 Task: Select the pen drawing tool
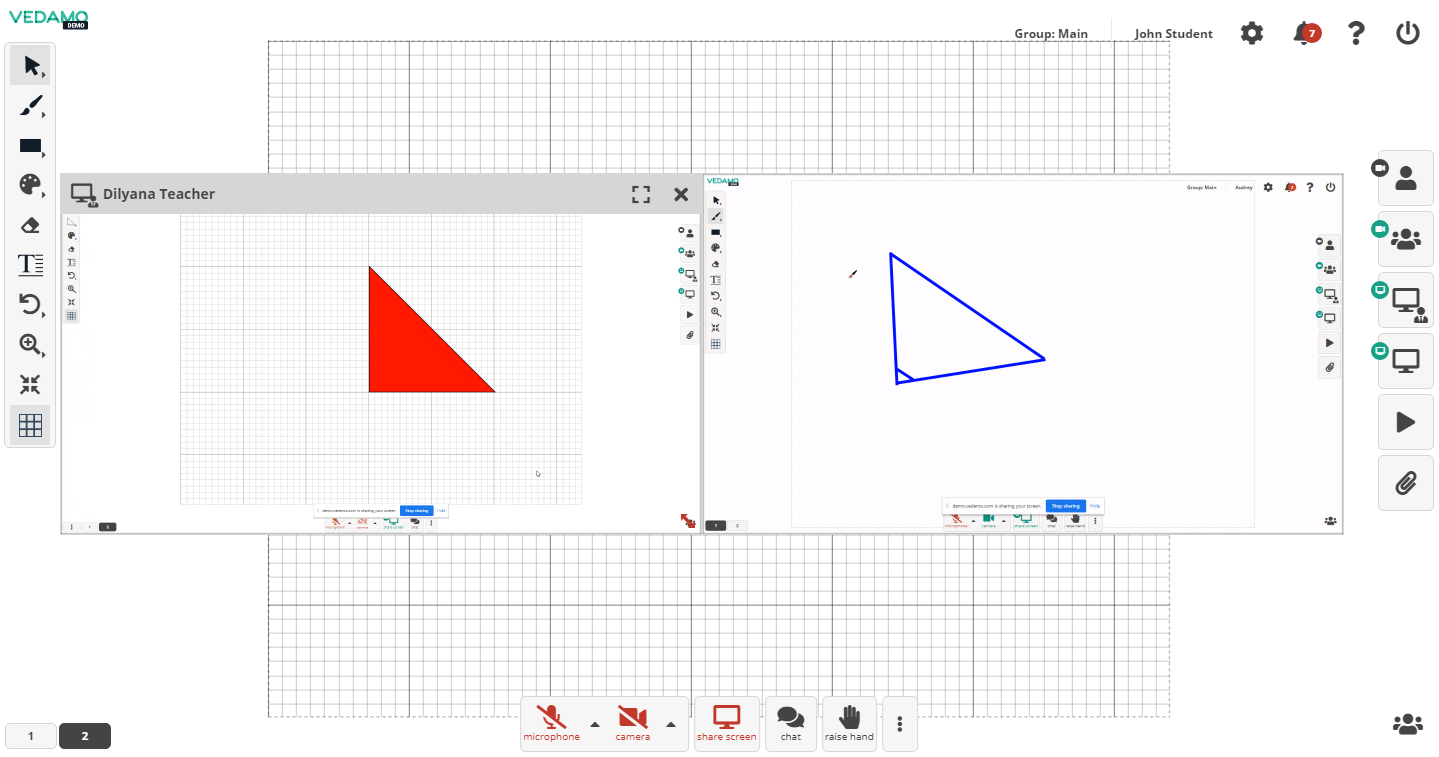click(x=30, y=106)
